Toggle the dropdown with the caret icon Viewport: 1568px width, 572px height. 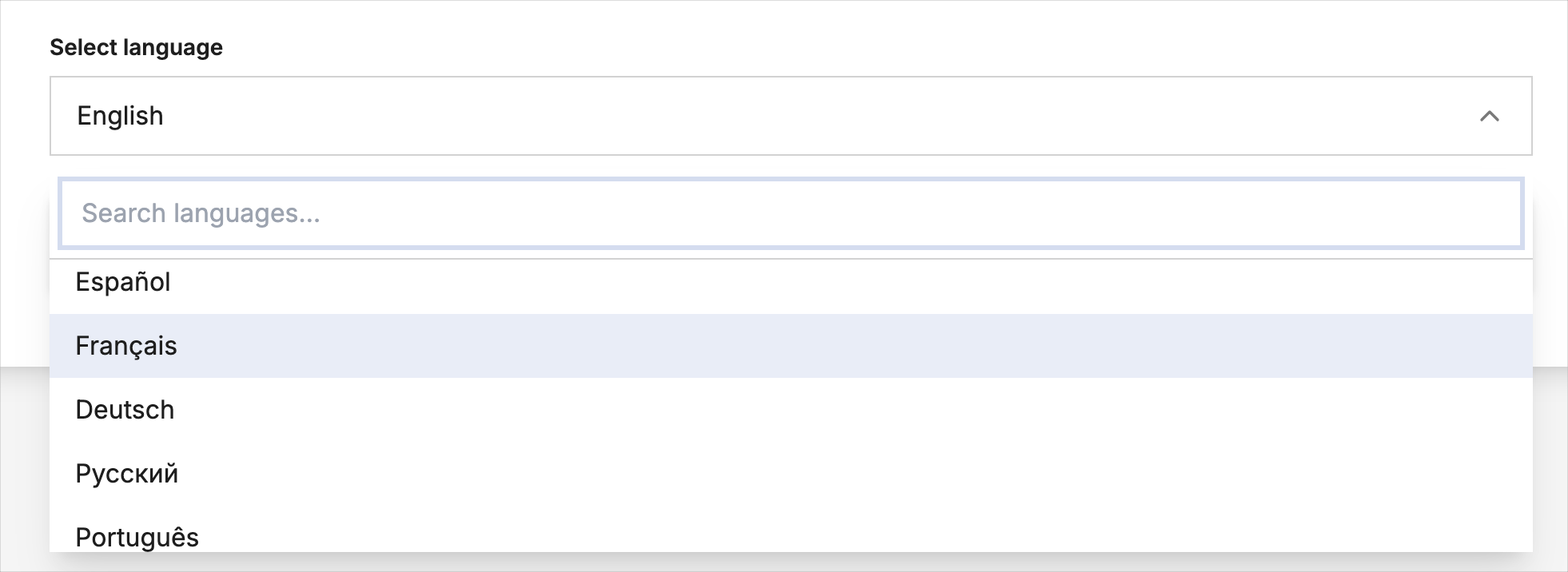1489,117
